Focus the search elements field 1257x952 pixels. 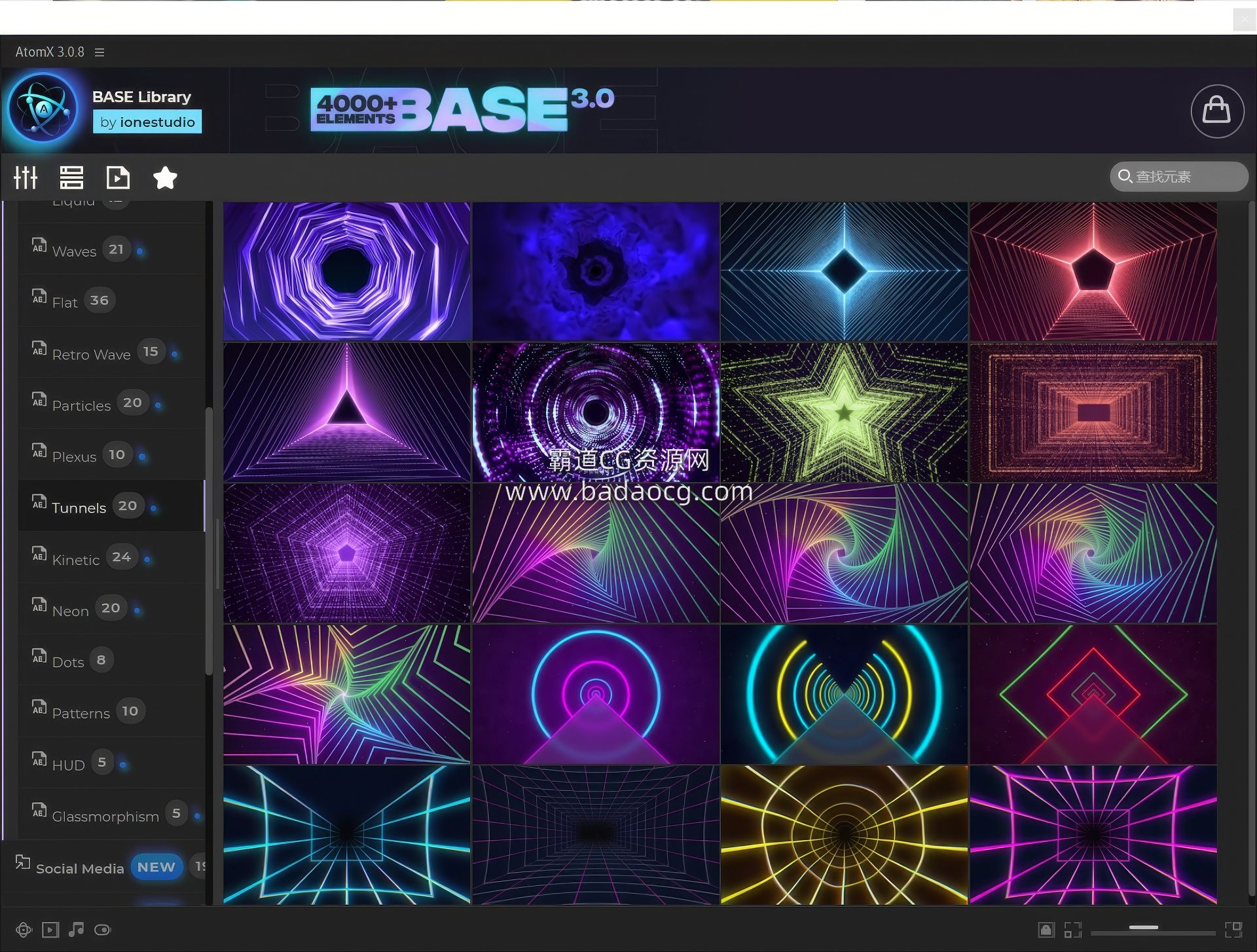pyautogui.click(x=1178, y=177)
